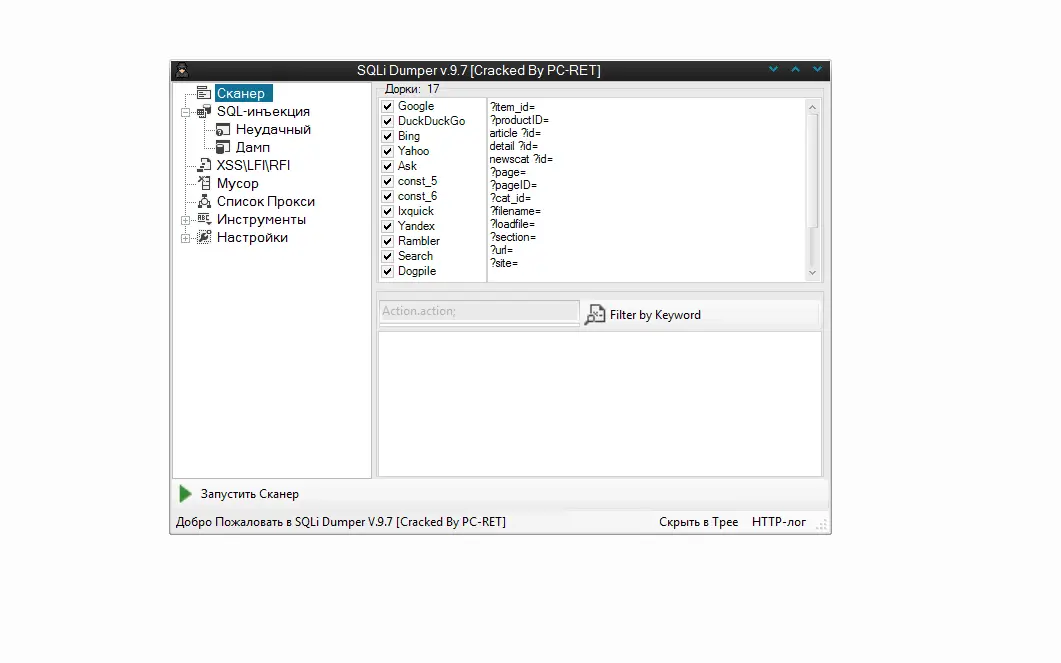Click the Сканер scanner icon in the tree

click(204, 93)
